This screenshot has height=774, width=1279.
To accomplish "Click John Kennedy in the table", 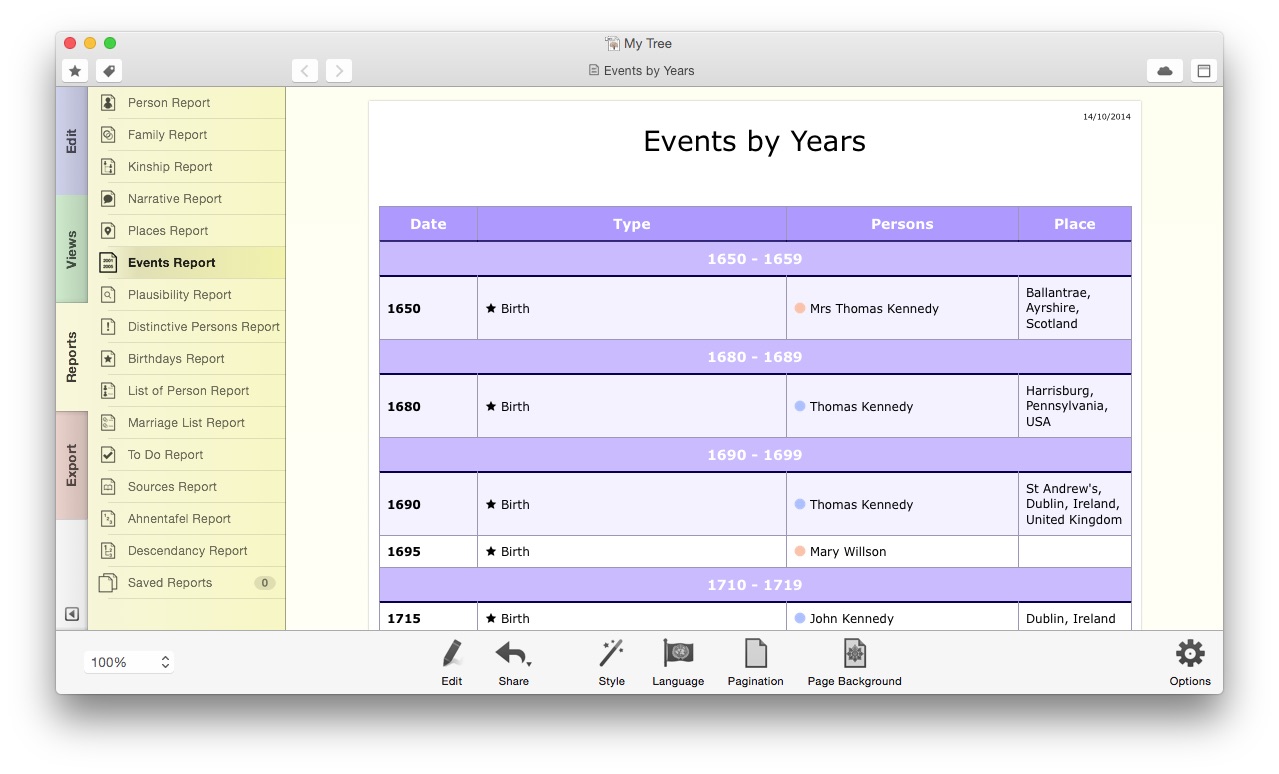I will coord(852,619).
